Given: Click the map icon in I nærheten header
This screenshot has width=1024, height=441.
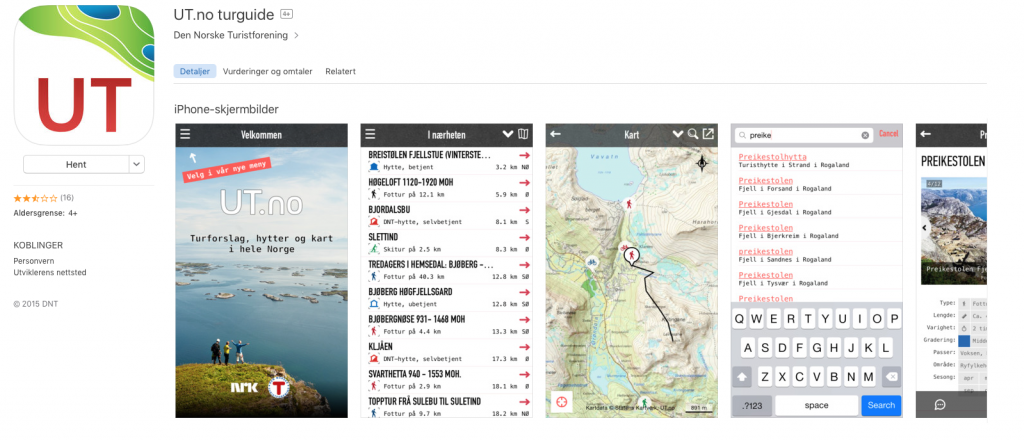Looking at the screenshot, I should [x=523, y=134].
